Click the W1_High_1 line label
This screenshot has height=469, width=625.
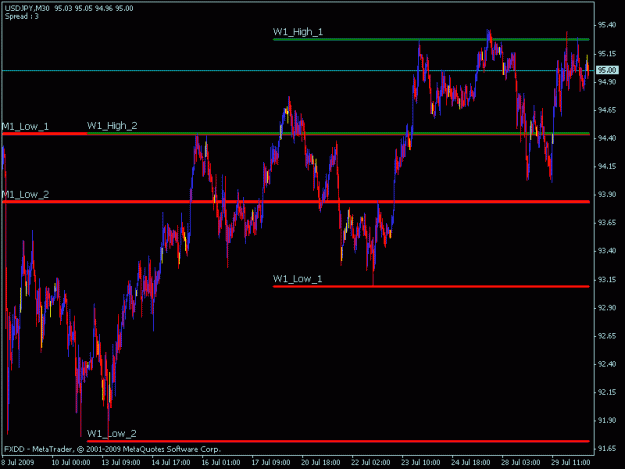(x=298, y=32)
